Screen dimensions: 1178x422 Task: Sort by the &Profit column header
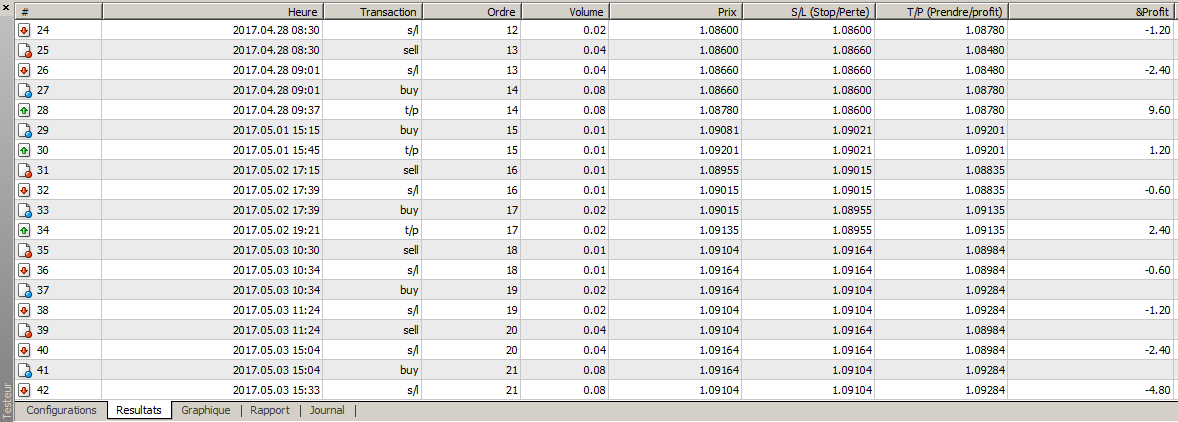[x=1092, y=12]
